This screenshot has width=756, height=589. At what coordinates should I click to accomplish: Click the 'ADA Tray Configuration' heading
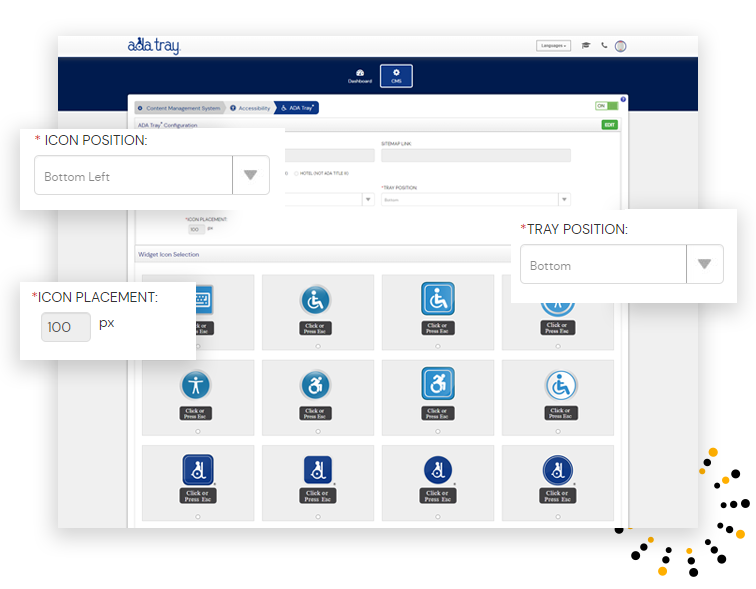pos(168,125)
